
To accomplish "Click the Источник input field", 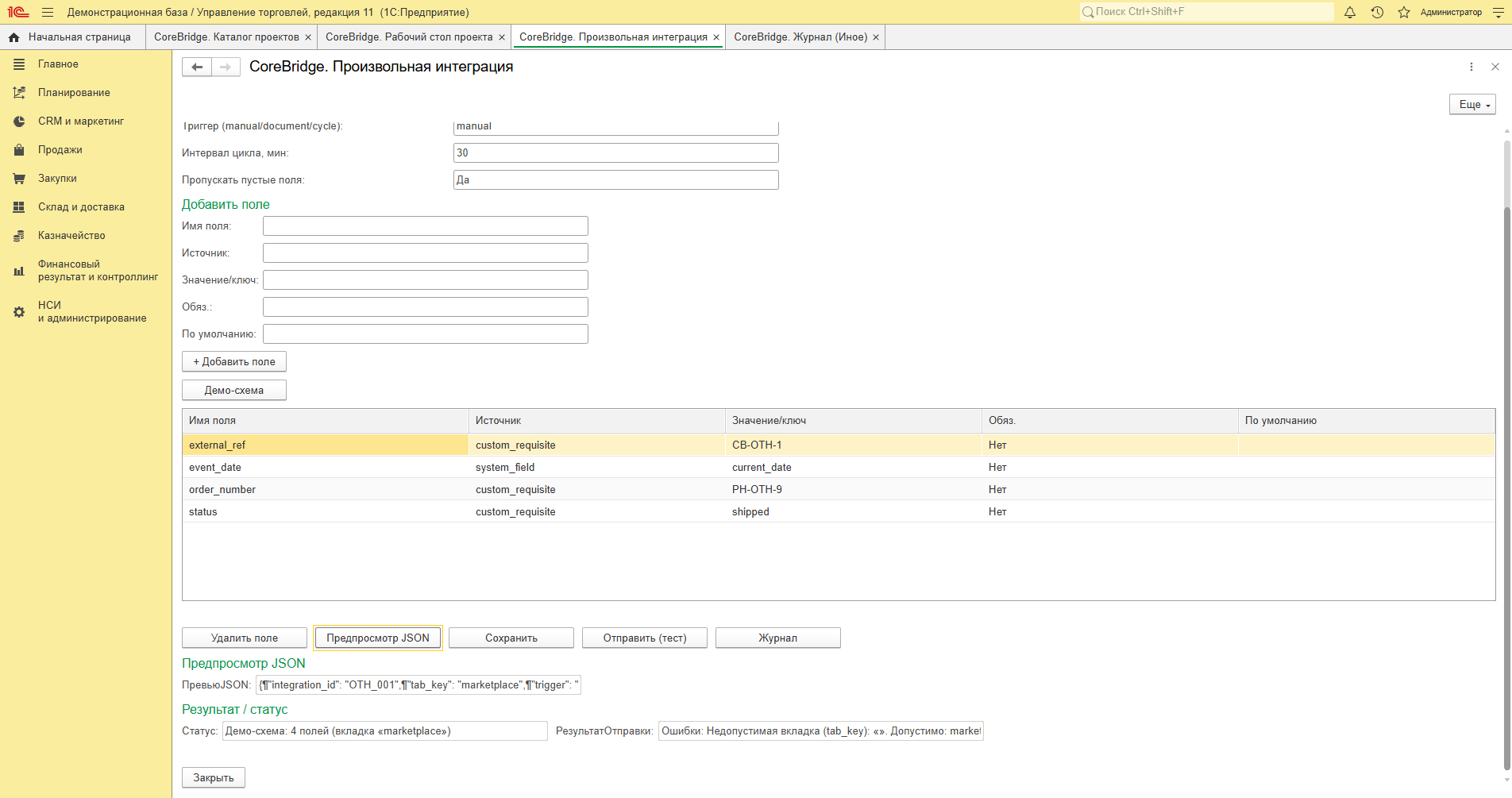I will tap(426, 253).
